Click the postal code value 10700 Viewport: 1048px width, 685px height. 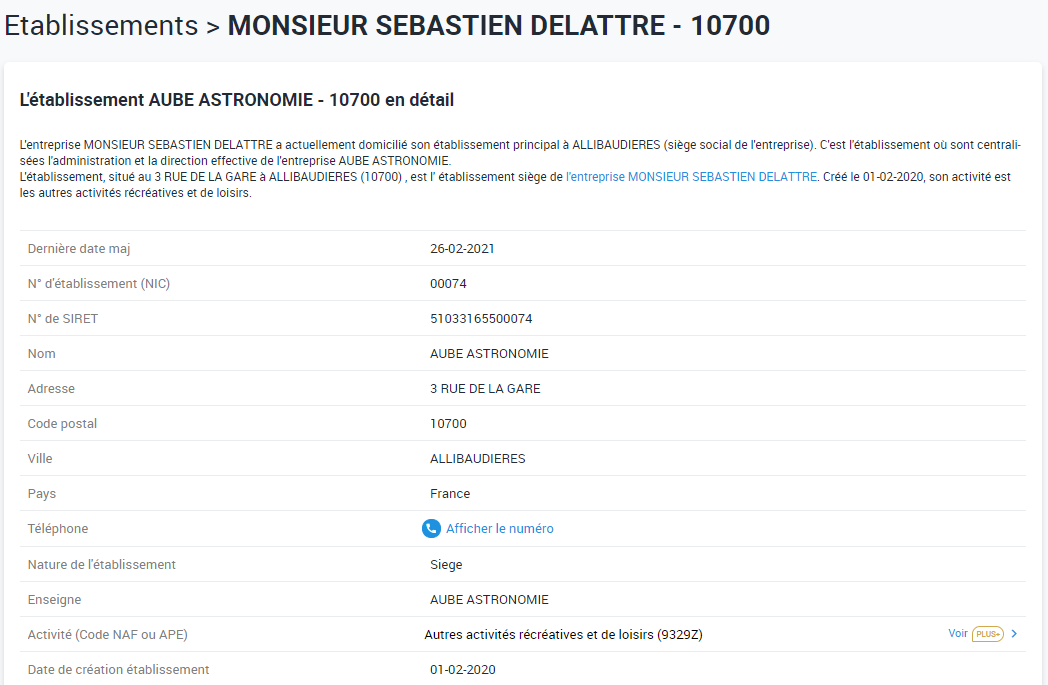coord(448,424)
